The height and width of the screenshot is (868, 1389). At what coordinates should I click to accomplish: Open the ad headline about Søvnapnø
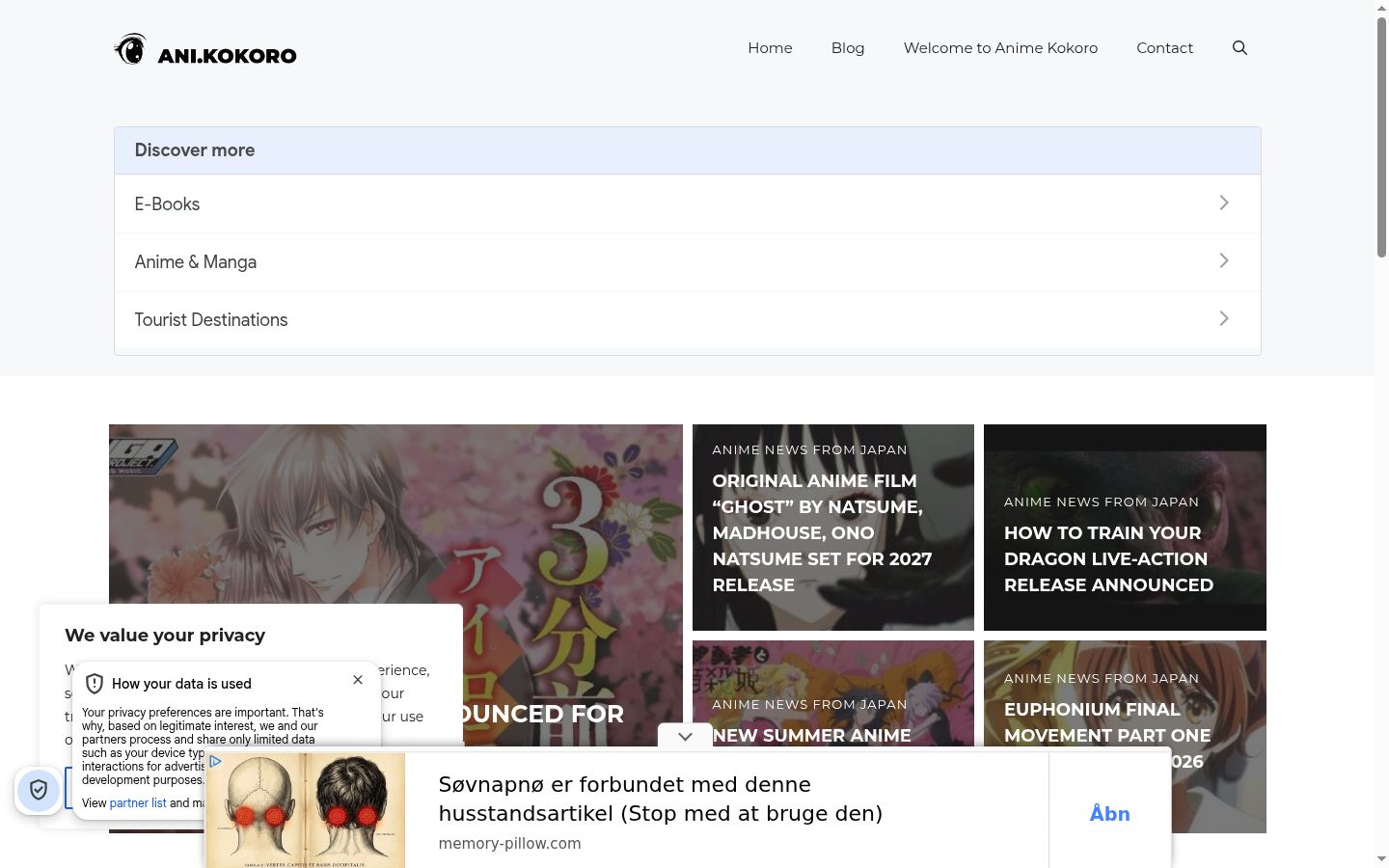coord(661,799)
